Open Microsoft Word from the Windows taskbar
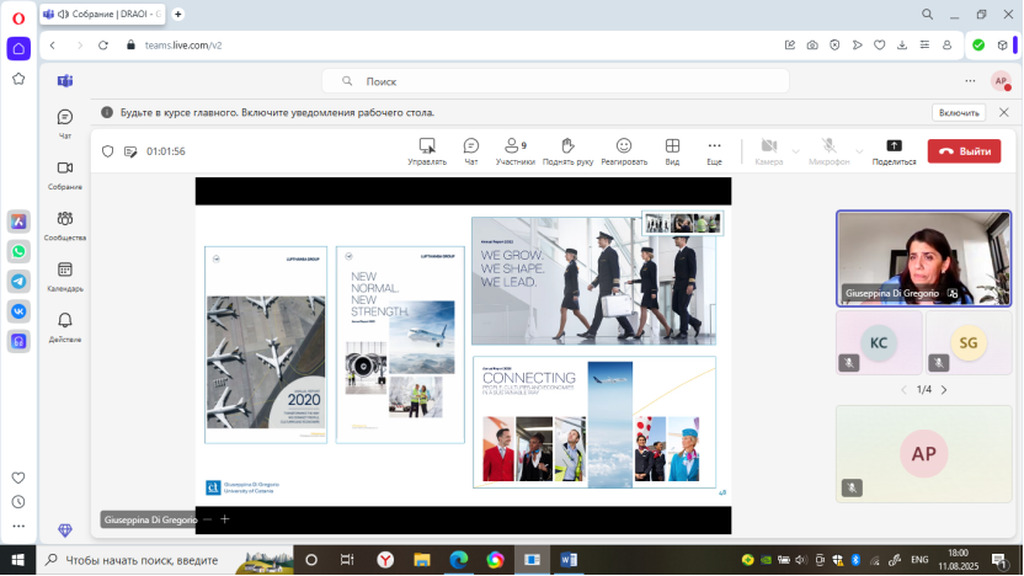Screen dimensions: 1024x576 tap(567, 560)
